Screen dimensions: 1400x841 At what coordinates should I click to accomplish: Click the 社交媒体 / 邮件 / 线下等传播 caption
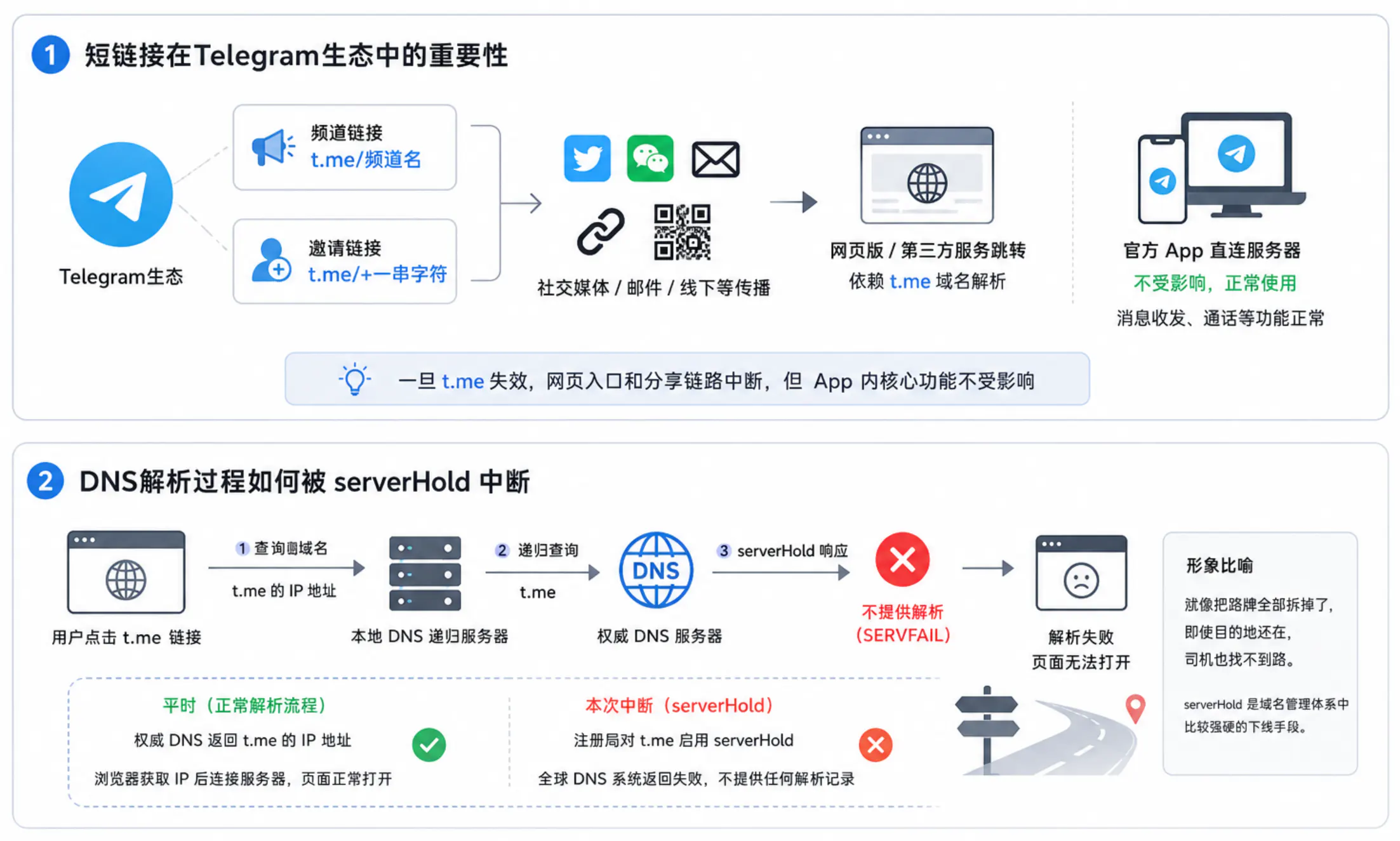(653, 288)
